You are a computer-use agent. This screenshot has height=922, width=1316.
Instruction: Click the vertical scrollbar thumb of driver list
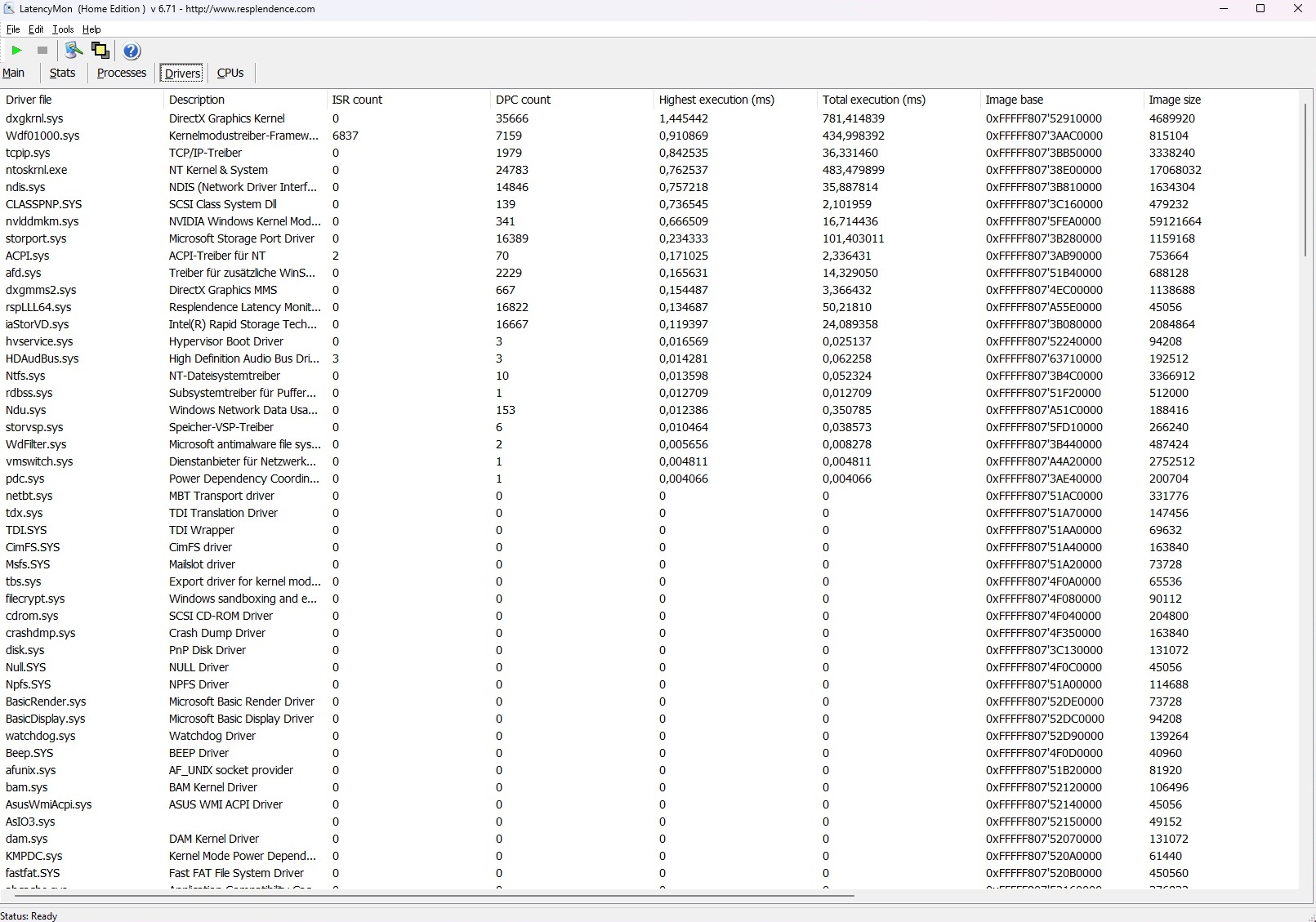coord(1305,180)
